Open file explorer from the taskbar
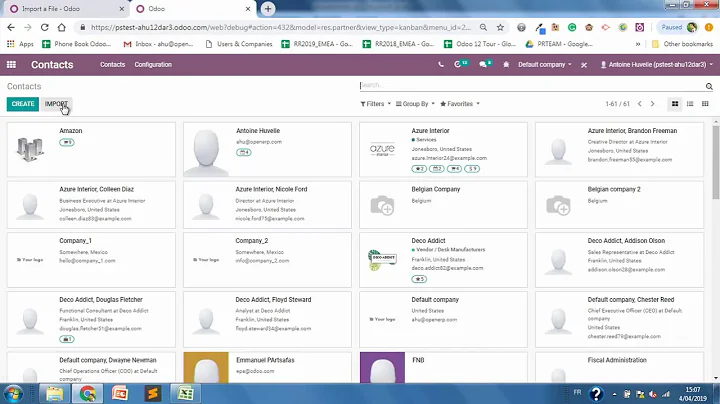This screenshot has height=404, width=720. pos(55,394)
